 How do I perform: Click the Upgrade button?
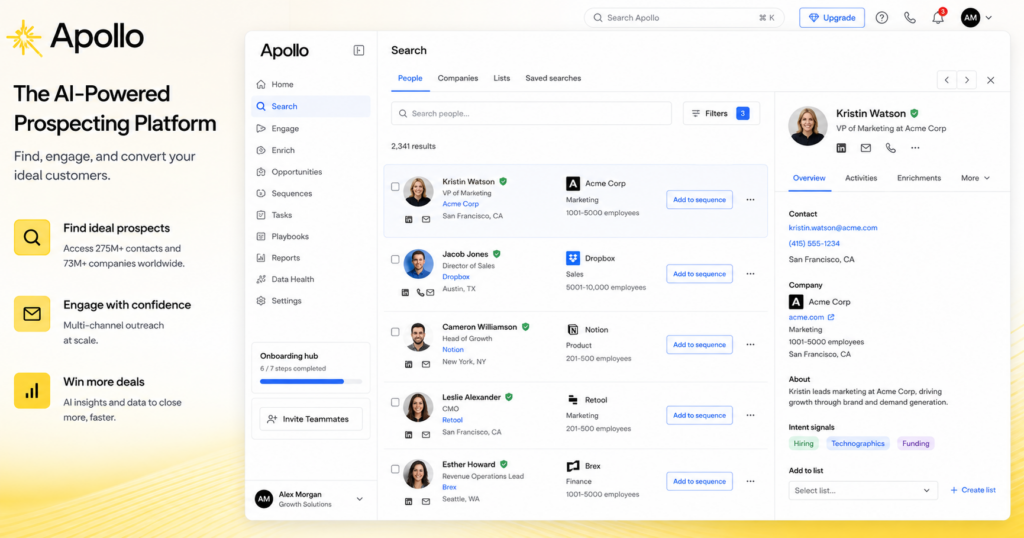click(832, 18)
